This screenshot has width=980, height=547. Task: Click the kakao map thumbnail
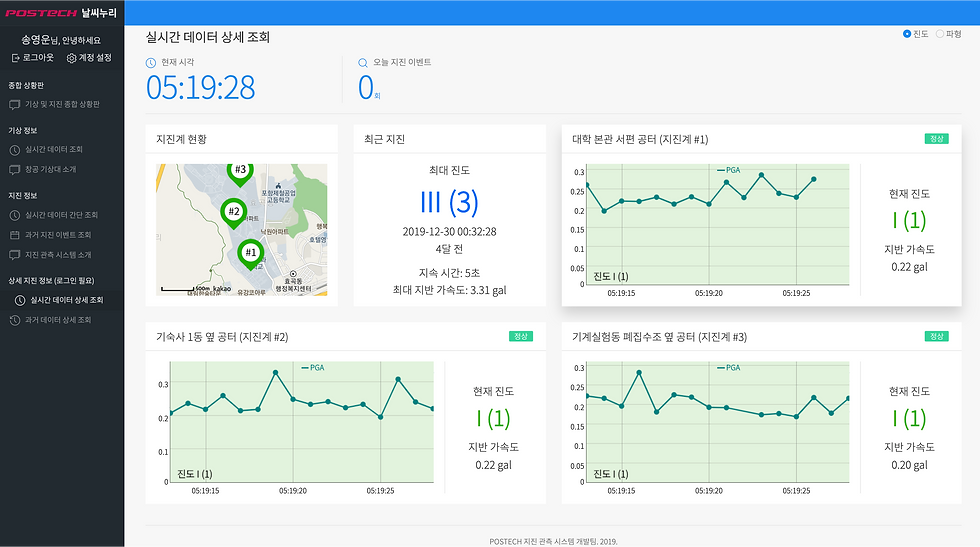coord(241,230)
